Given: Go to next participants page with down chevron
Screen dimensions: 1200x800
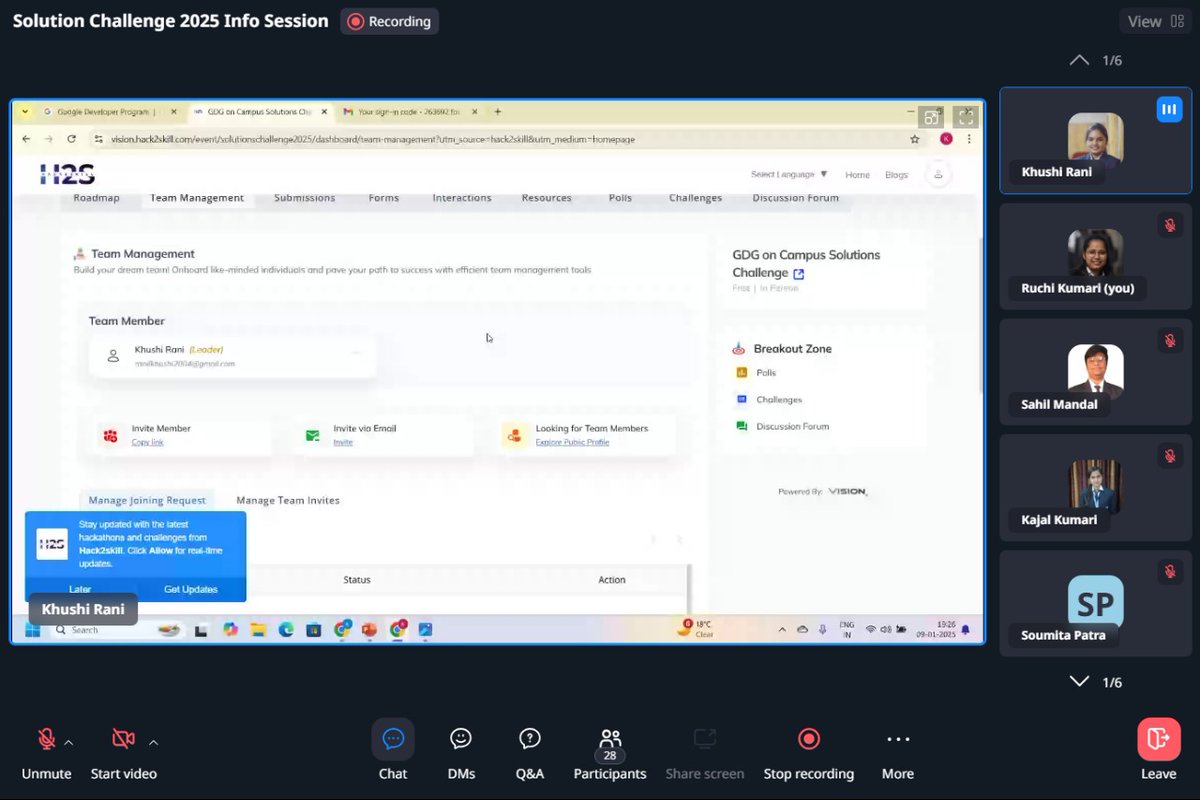Looking at the screenshot, I should [x=1079, y=682].
